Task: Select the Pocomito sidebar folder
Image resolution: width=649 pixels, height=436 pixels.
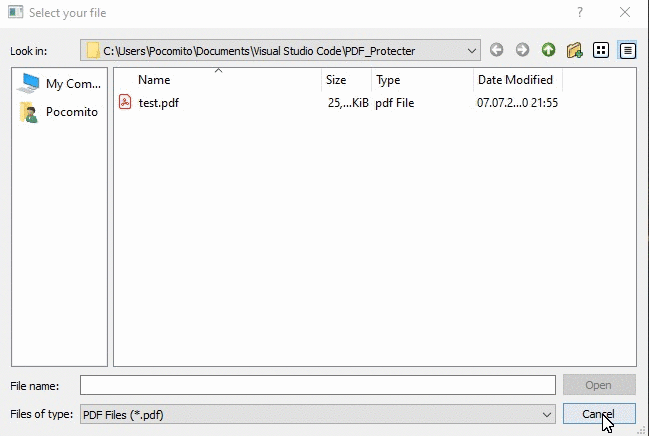Action: [x=59, y=112]
